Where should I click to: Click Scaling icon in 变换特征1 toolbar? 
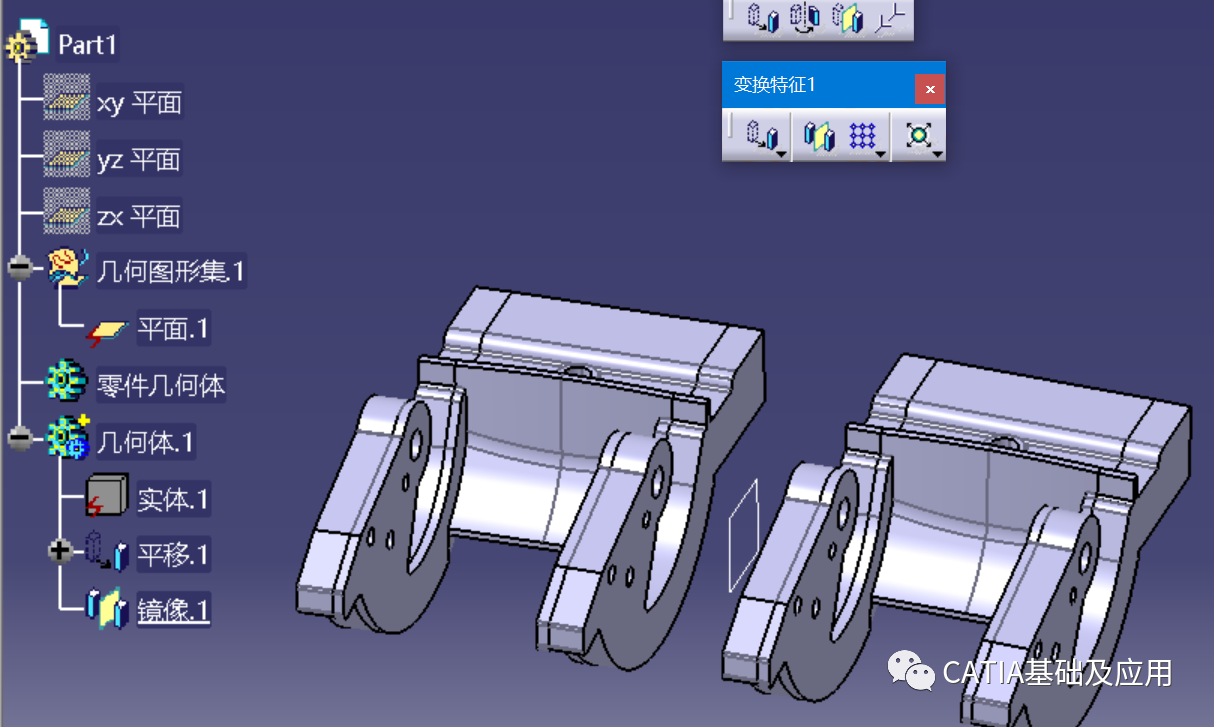tap(918, 135)
